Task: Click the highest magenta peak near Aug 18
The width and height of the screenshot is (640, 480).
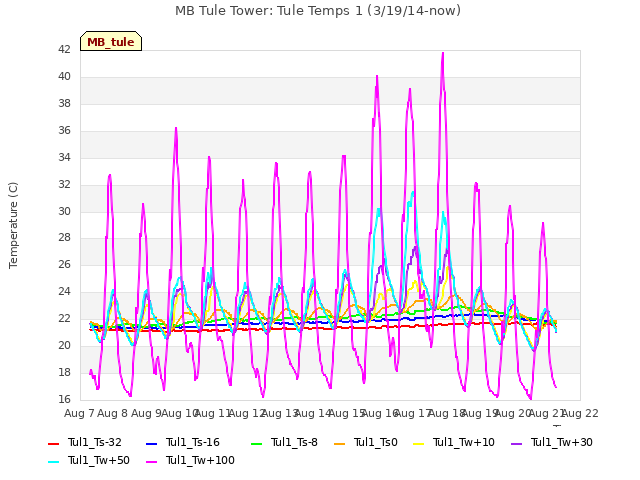Action: tap(443, 53)
